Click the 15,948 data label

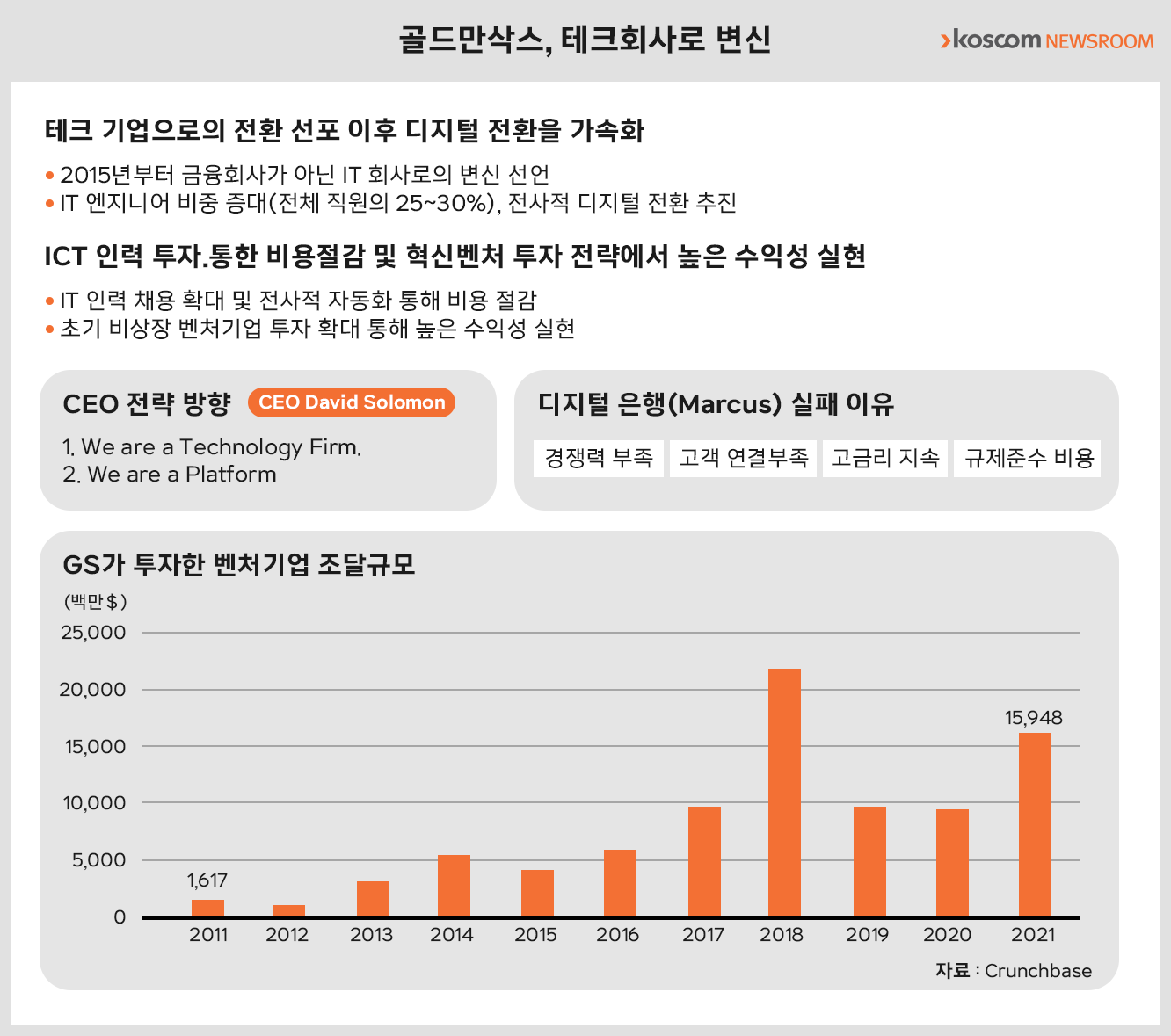(1034, 718)
